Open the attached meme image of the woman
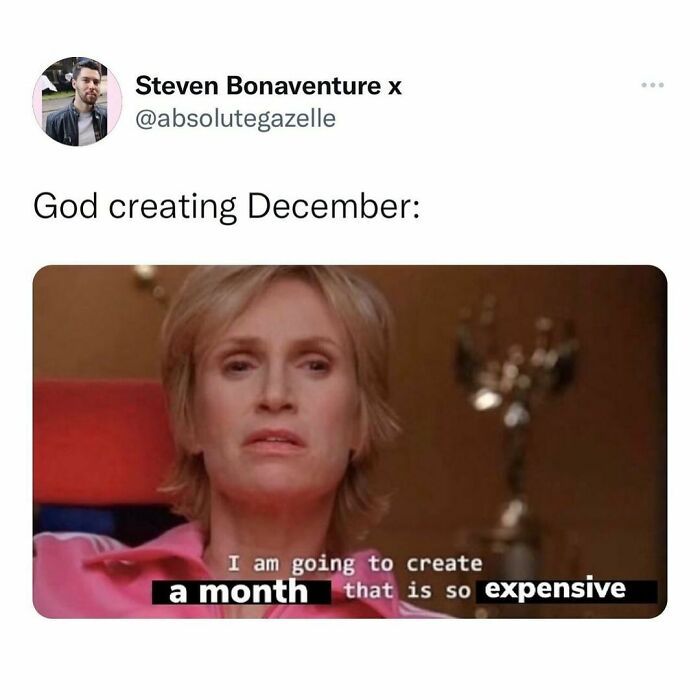The width and height of the screenshot is (700, 700). coord(350,442)
